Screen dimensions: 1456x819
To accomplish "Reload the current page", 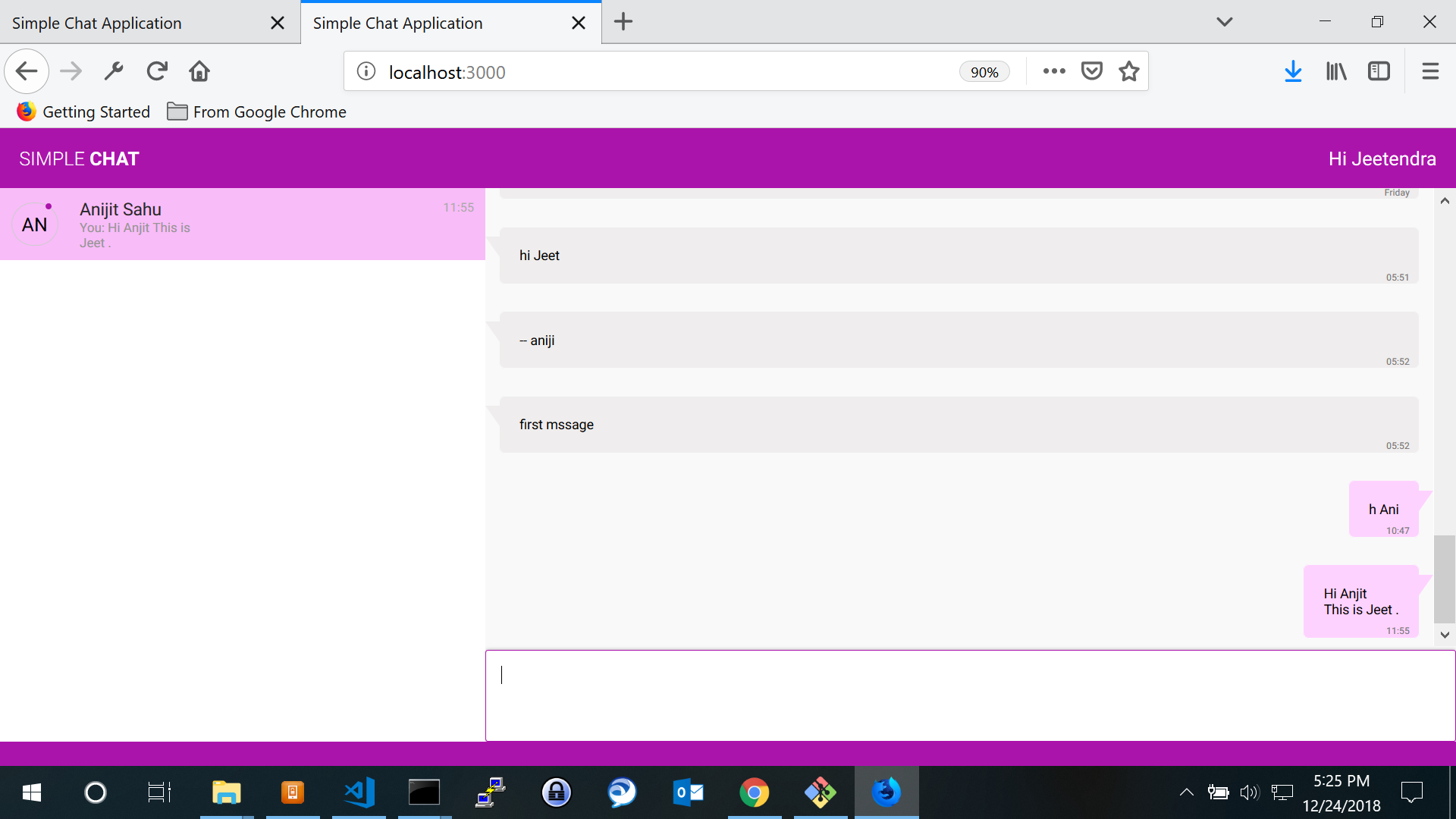I will pyautogui.click(x=157, y=71).
